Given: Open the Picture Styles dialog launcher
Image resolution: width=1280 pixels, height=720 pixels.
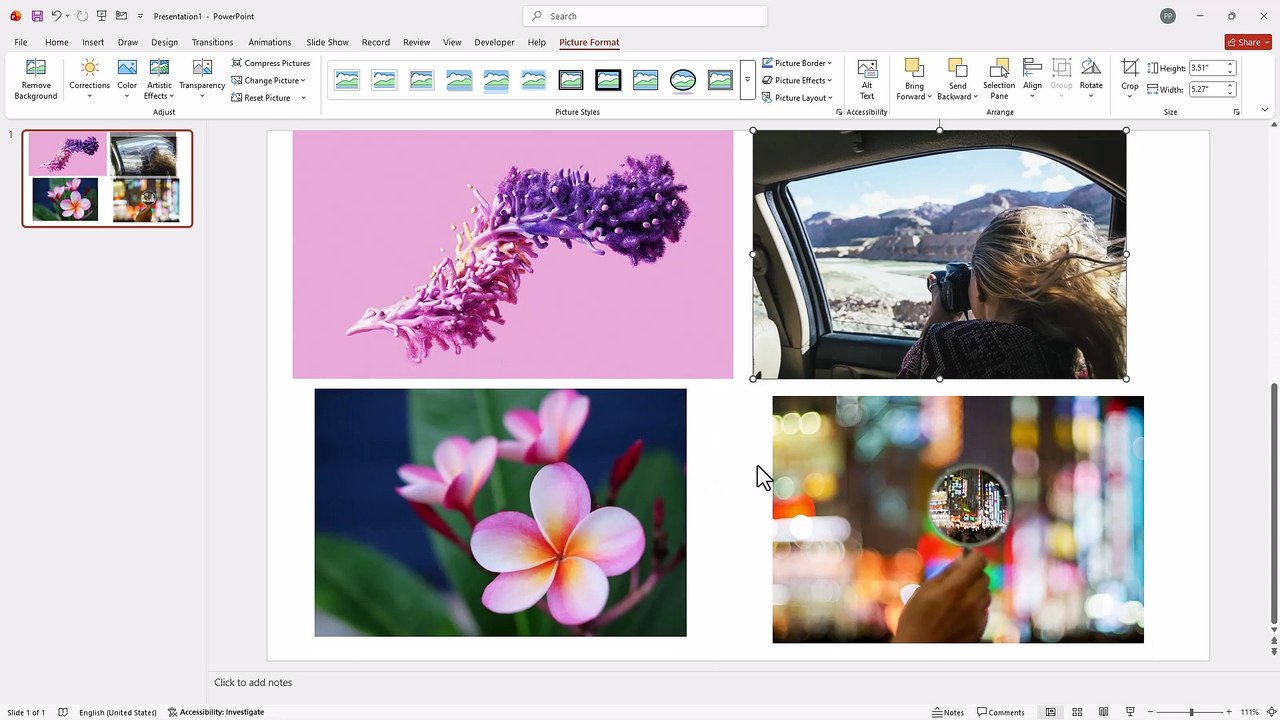Looking at the screenshot, I should coord(839,112).
